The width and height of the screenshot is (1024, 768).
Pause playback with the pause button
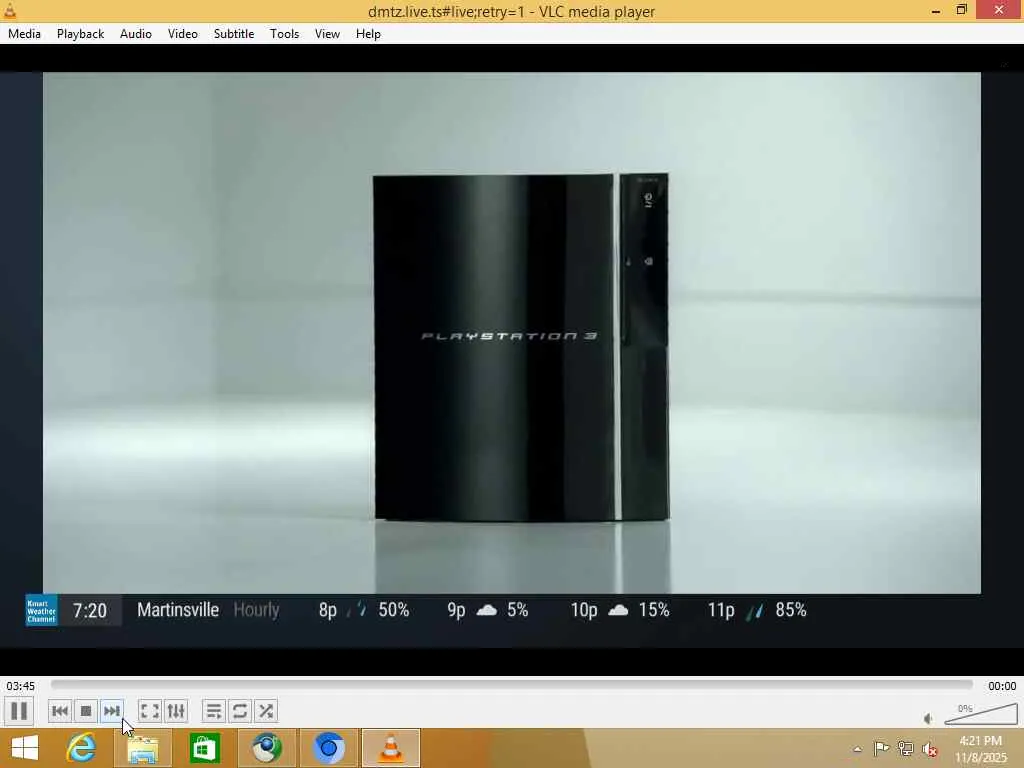[x=19, y=711]
